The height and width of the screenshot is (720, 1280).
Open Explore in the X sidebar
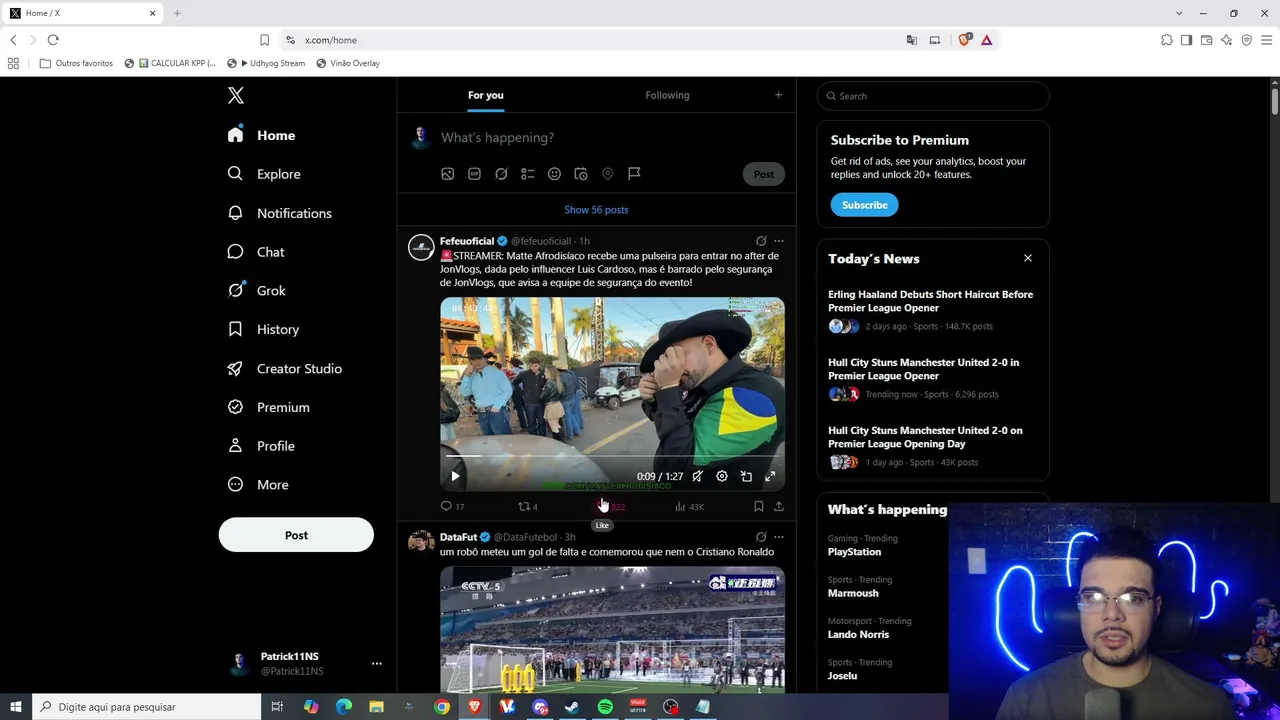[264, 174]
